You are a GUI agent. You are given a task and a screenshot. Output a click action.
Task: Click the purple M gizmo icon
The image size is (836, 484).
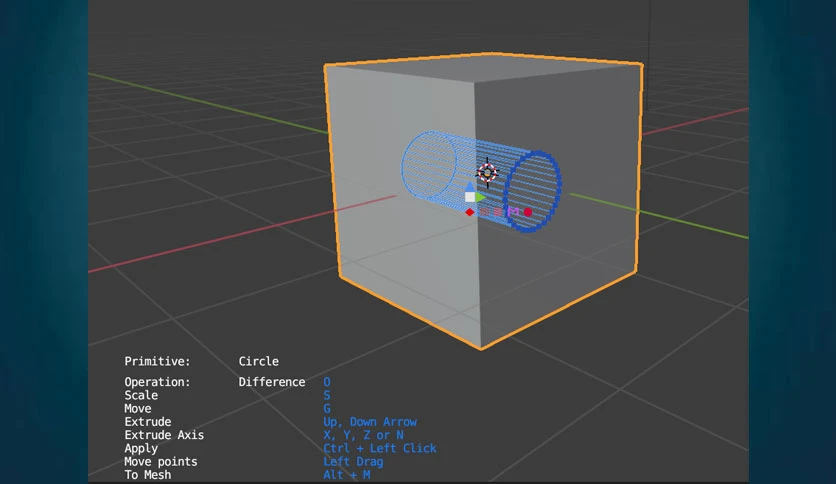click(513, 212)
